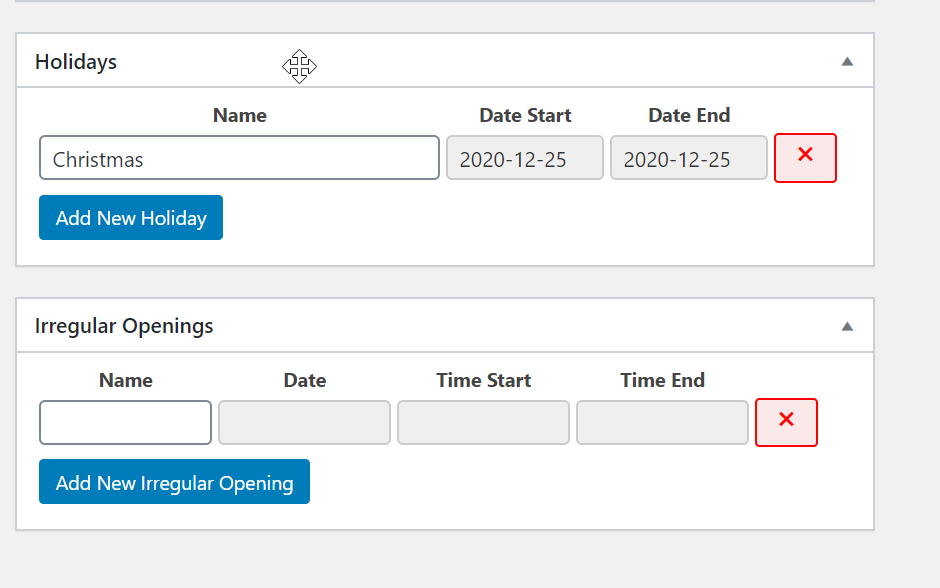Viewport: 940px width, 588px height.
Task: Focus the Christmas holiday name field
Action: tap(239, 158)
